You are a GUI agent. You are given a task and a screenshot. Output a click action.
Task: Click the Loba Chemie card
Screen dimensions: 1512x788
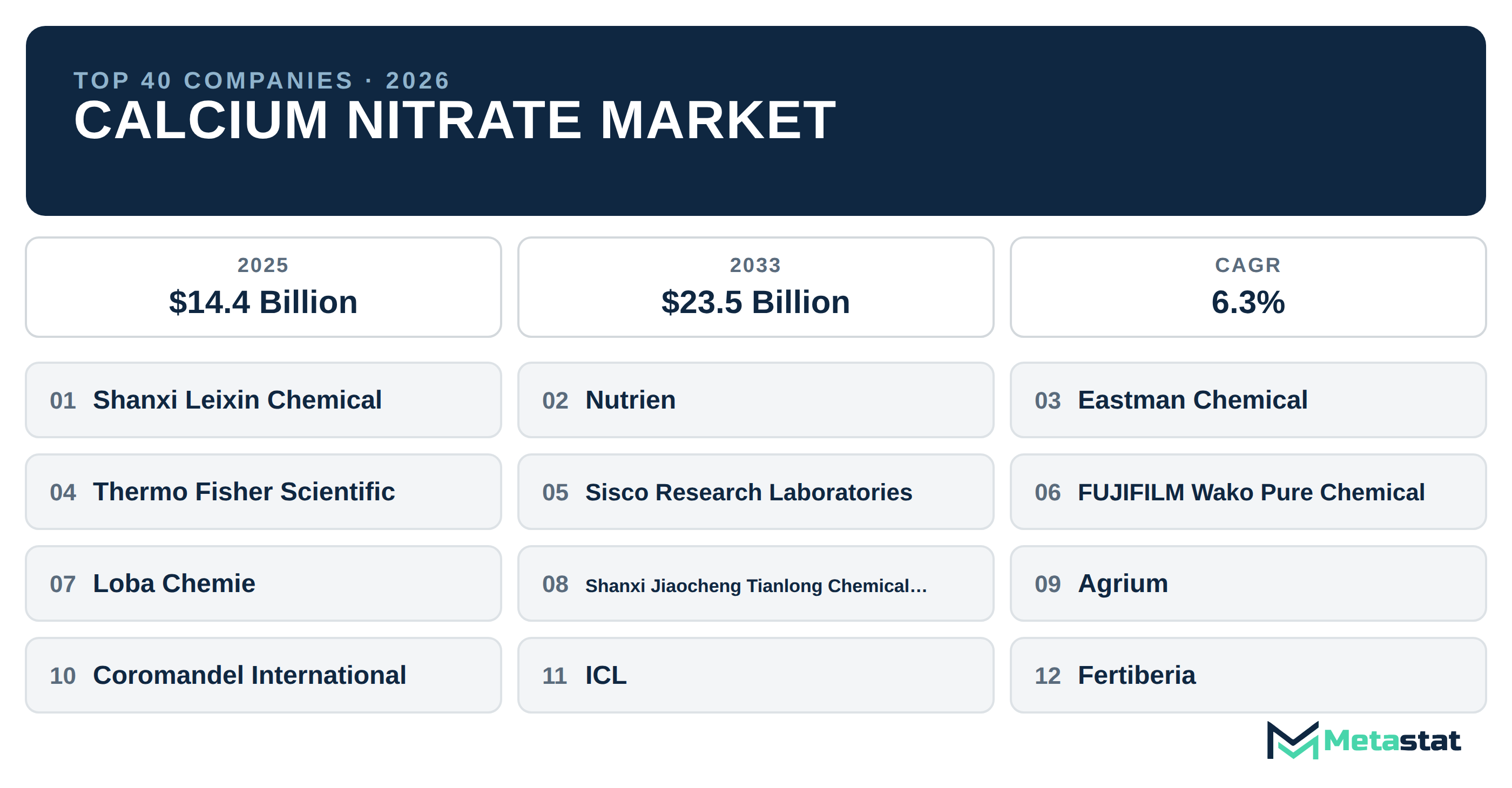click(263, 583)
